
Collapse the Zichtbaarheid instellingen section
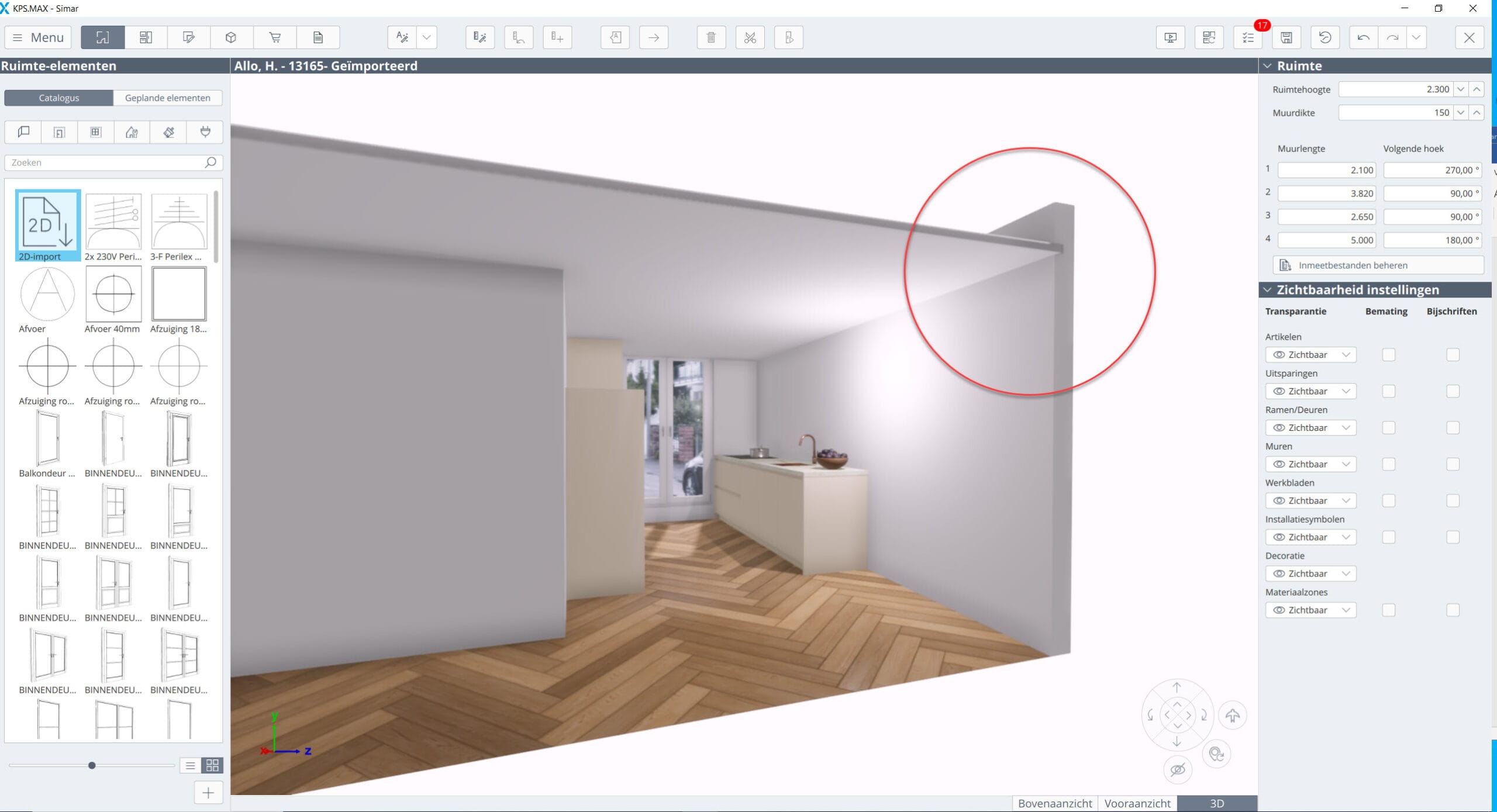pyautogui.click(x=1267, y=290)
